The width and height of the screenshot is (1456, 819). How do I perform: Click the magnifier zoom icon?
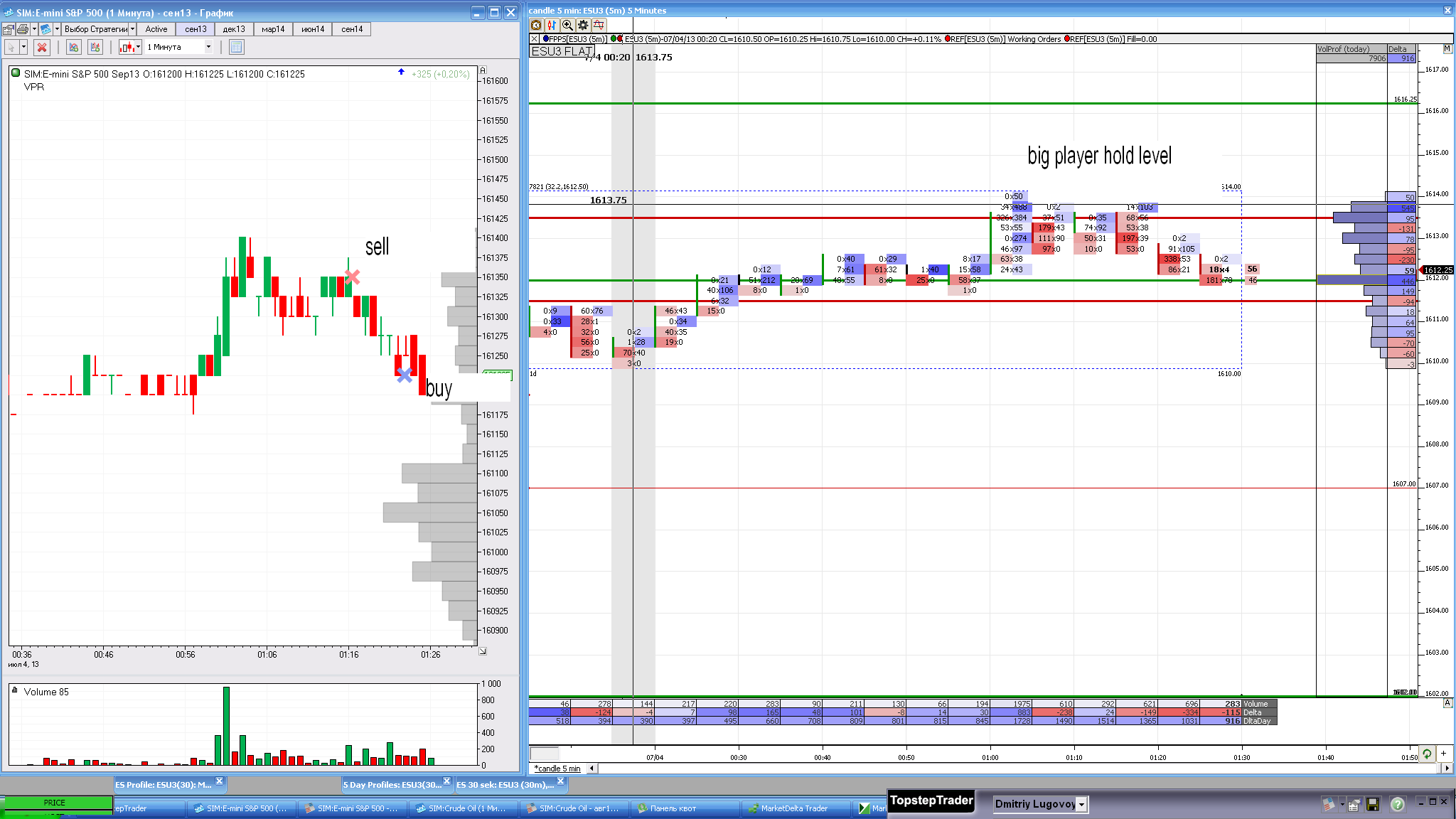pyautogui.click(x=567, y=25)
